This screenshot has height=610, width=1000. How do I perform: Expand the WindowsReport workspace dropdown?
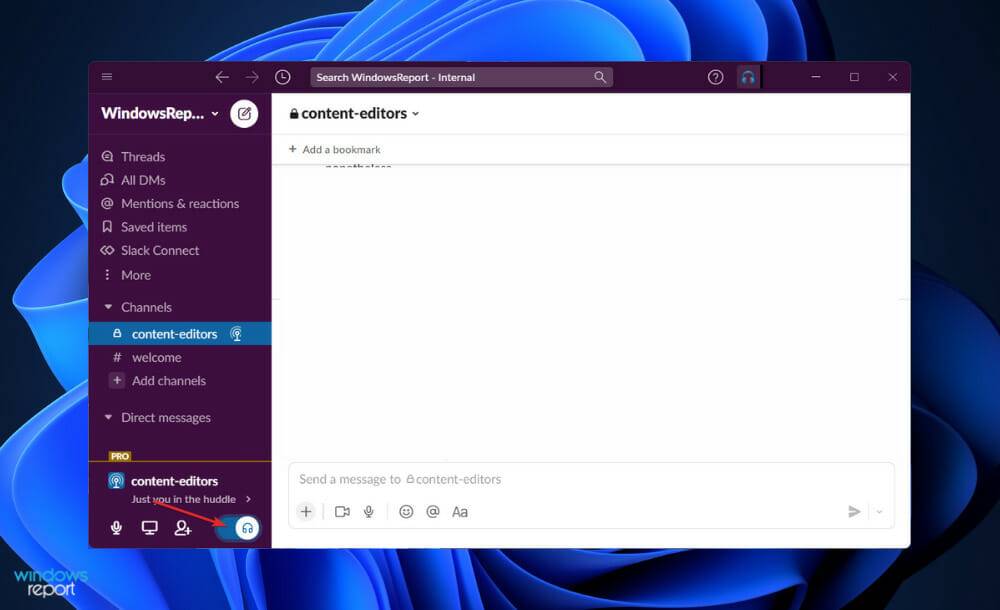point(160,114)
